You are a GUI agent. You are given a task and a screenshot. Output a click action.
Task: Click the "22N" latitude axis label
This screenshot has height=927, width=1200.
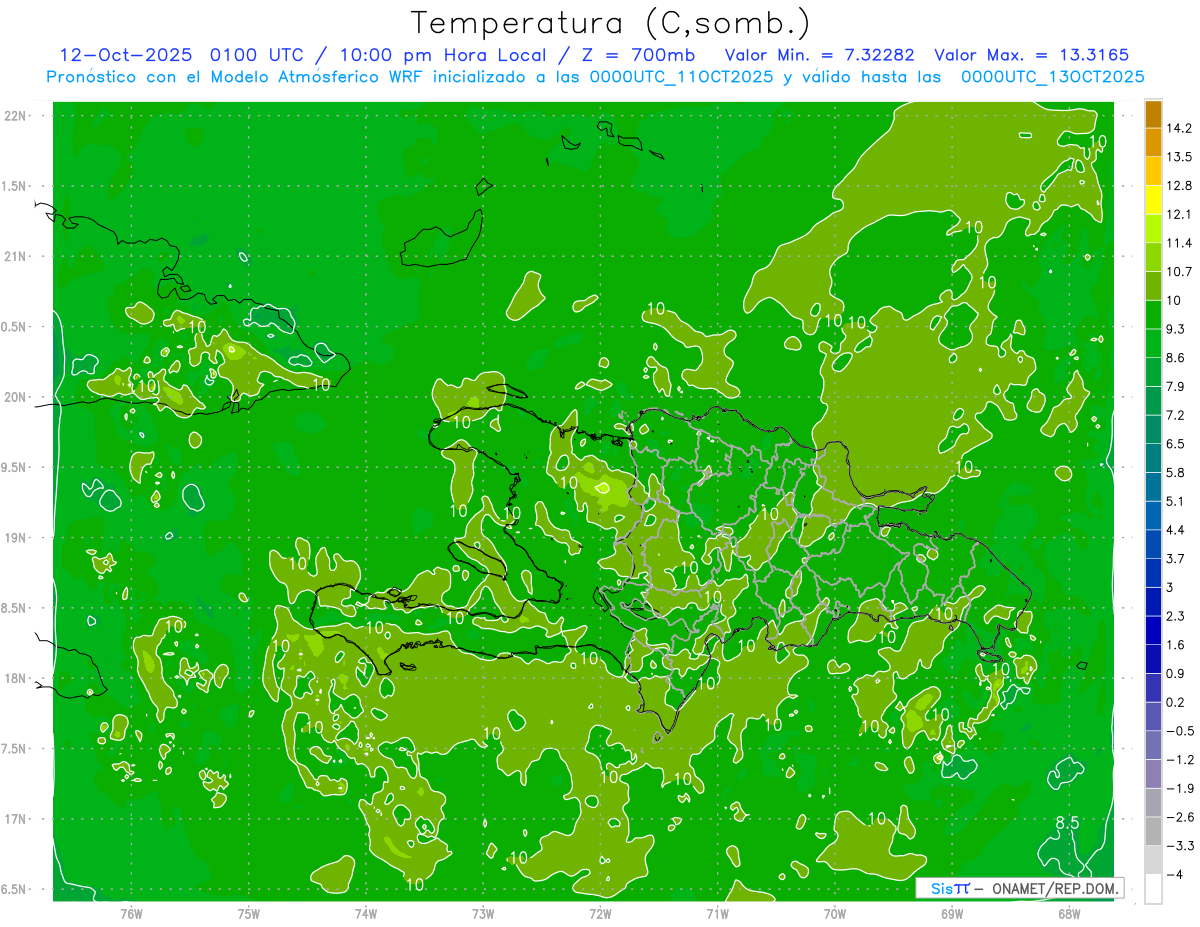15,116
